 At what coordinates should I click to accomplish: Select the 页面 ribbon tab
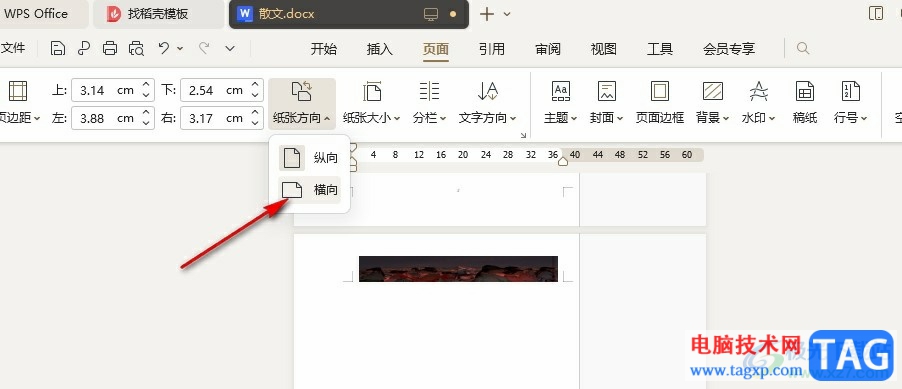pos(435,49)
